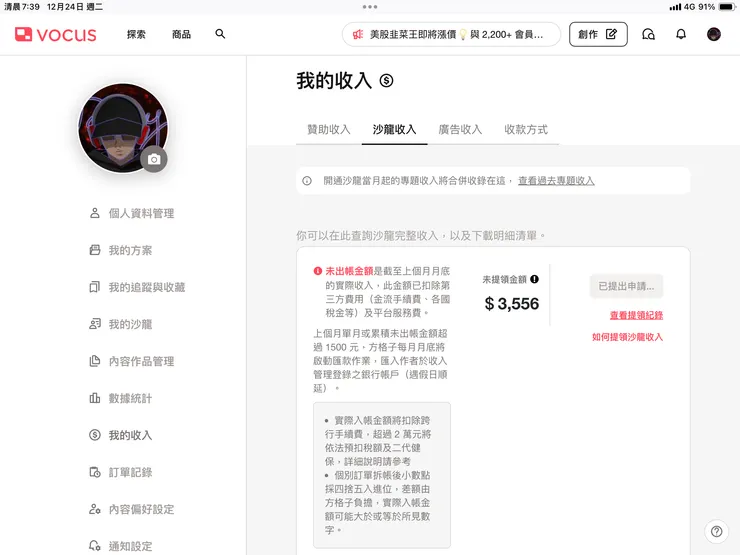This screenshot has height=555, width=740.
Task: Click the salon icon beside 我的沙龍
Action: [x=95, y=324]
